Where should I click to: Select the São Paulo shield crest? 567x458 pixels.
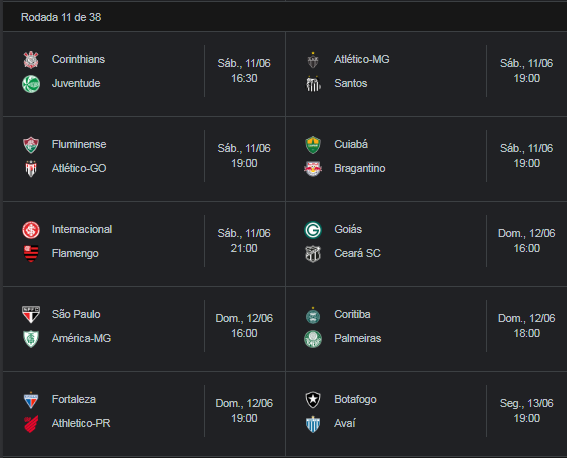[x=31, y=314]
